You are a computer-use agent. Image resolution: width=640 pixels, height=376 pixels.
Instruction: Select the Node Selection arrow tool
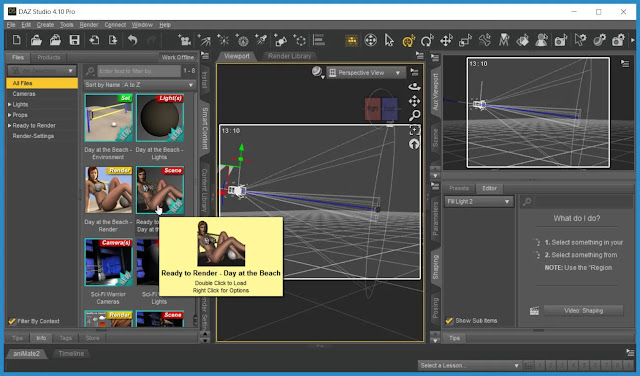[389, 40]
